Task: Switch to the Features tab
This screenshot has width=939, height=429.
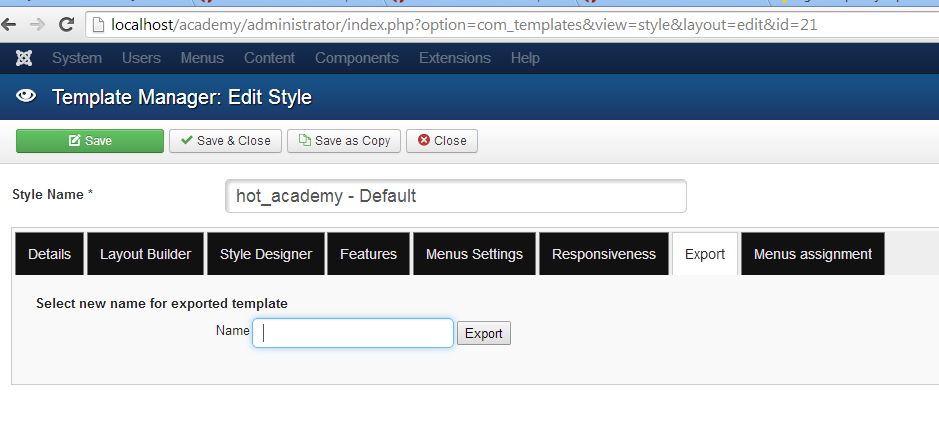Action: (x=368, y=254)
